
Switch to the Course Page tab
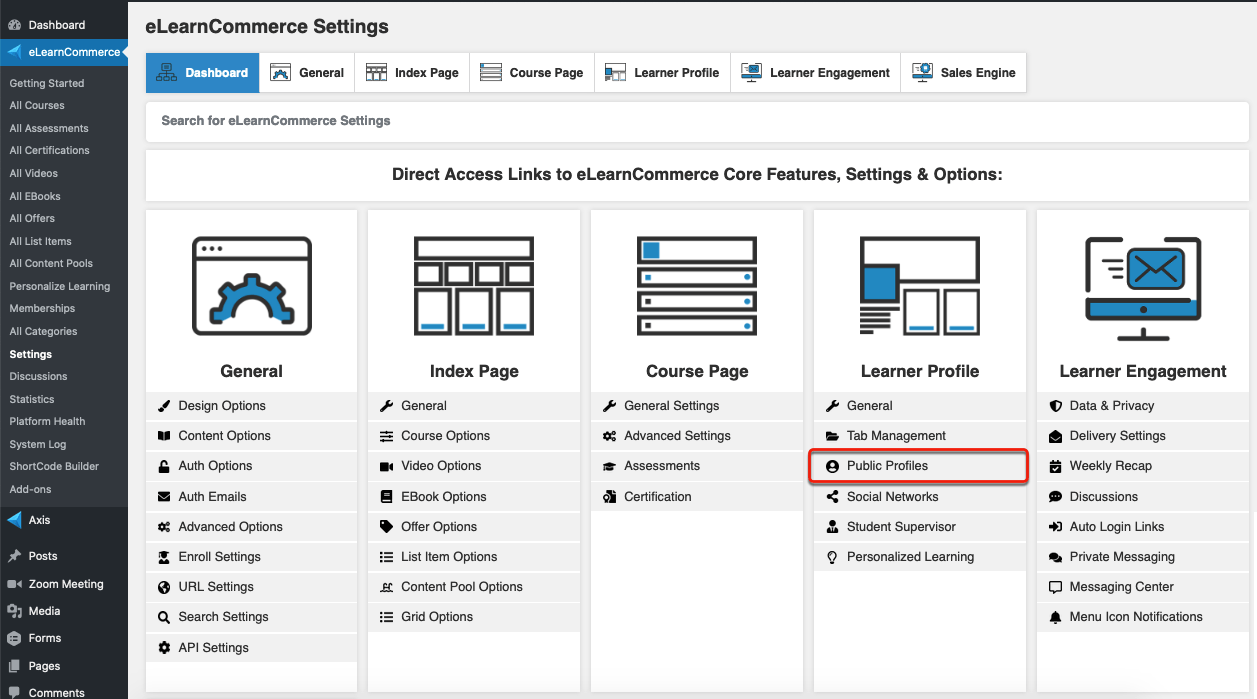click(532, 73)
